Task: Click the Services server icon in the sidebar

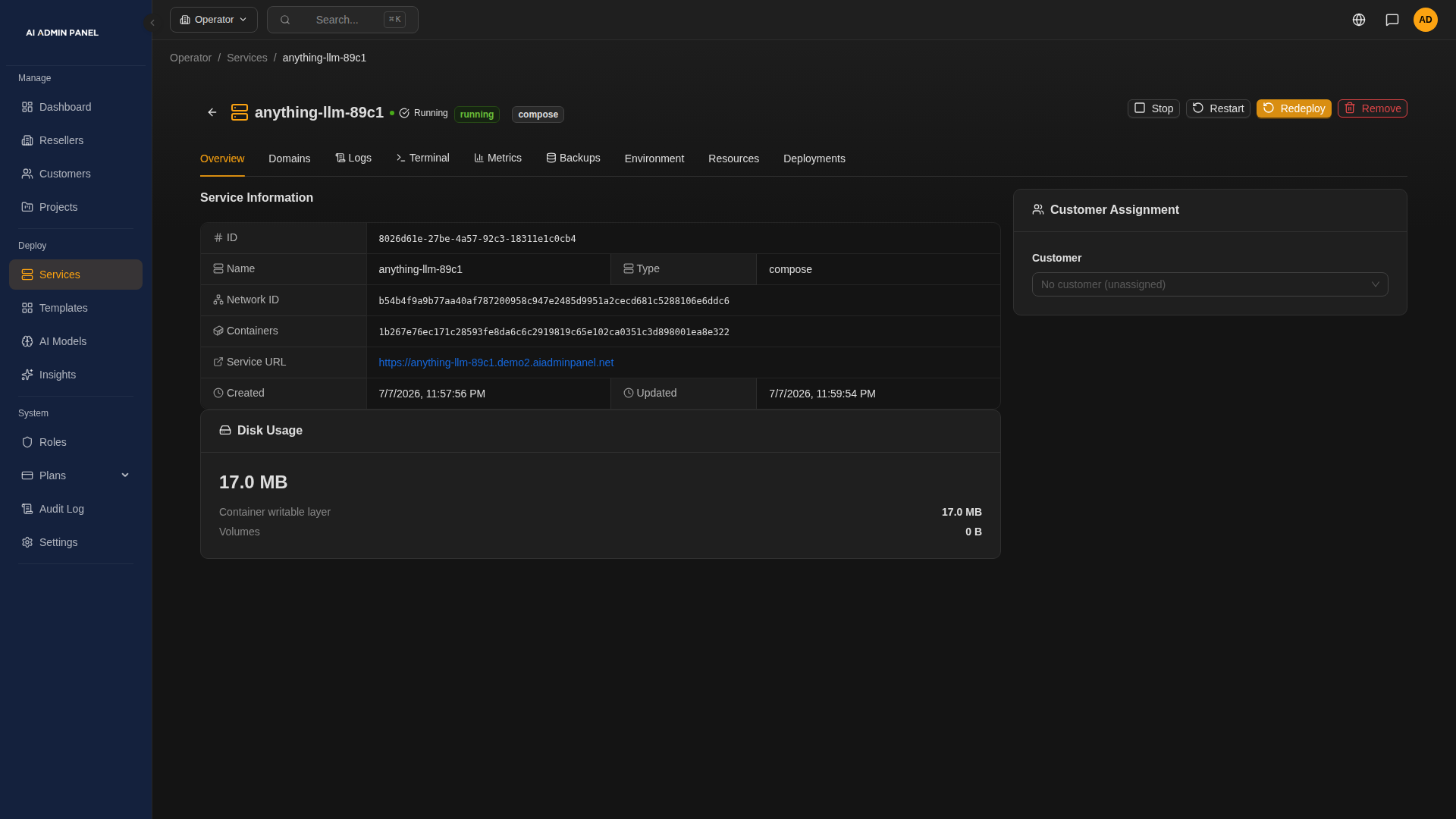Action: 27,275
